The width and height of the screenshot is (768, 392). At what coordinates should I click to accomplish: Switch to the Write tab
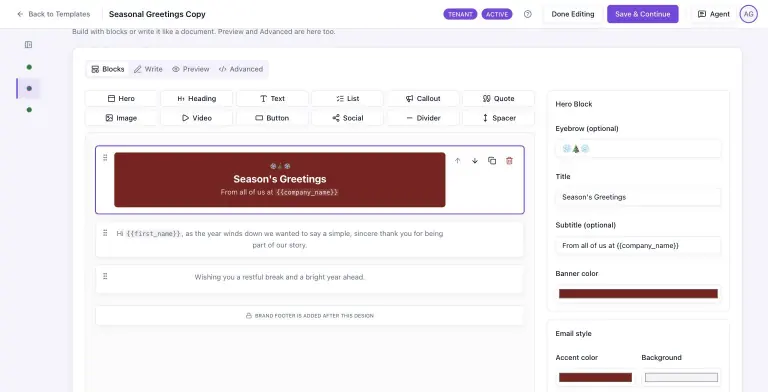pyautogui.click(x=148, y=69)
